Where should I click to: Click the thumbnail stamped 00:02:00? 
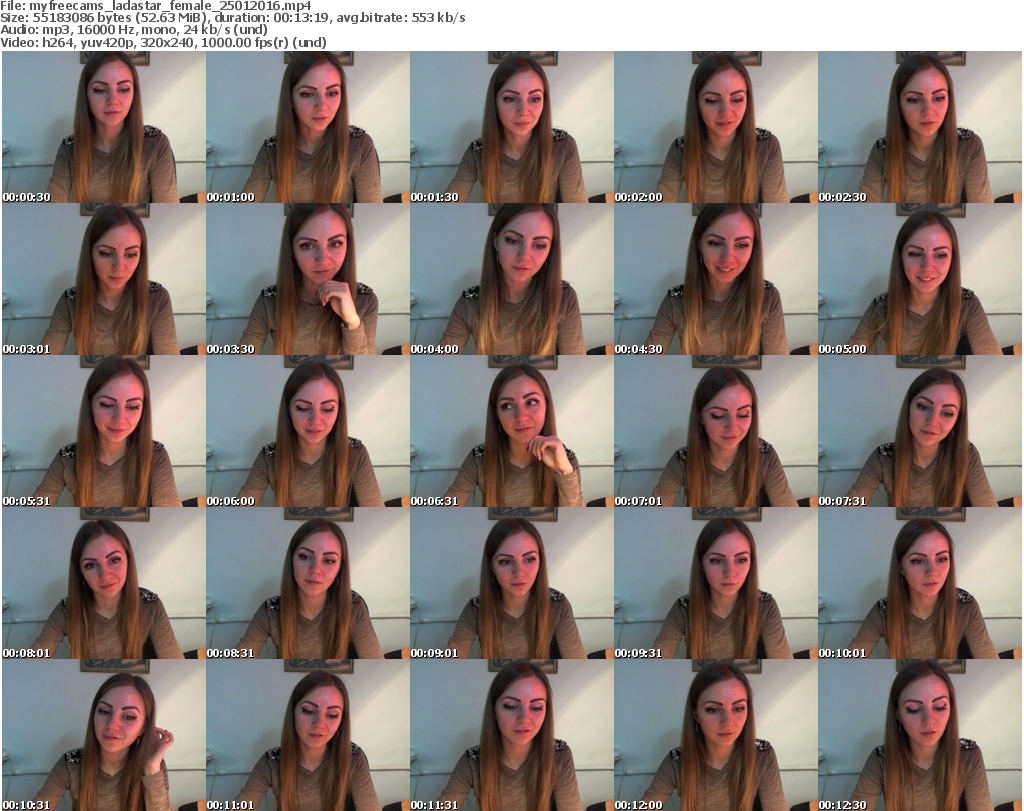(716, 127)
